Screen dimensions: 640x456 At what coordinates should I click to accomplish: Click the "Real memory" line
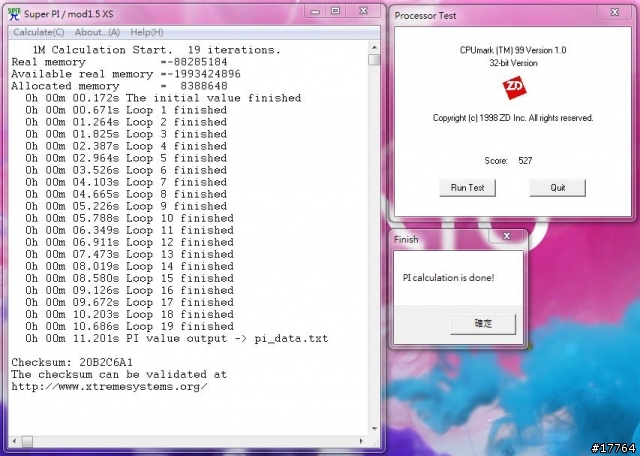[x=119, y=62]
